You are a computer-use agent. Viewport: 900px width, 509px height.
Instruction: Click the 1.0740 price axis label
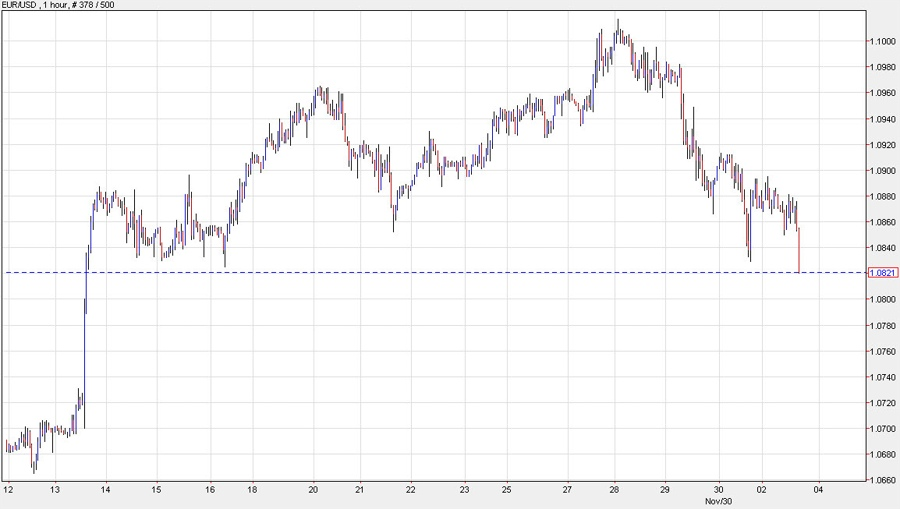(x=883, y=378)
